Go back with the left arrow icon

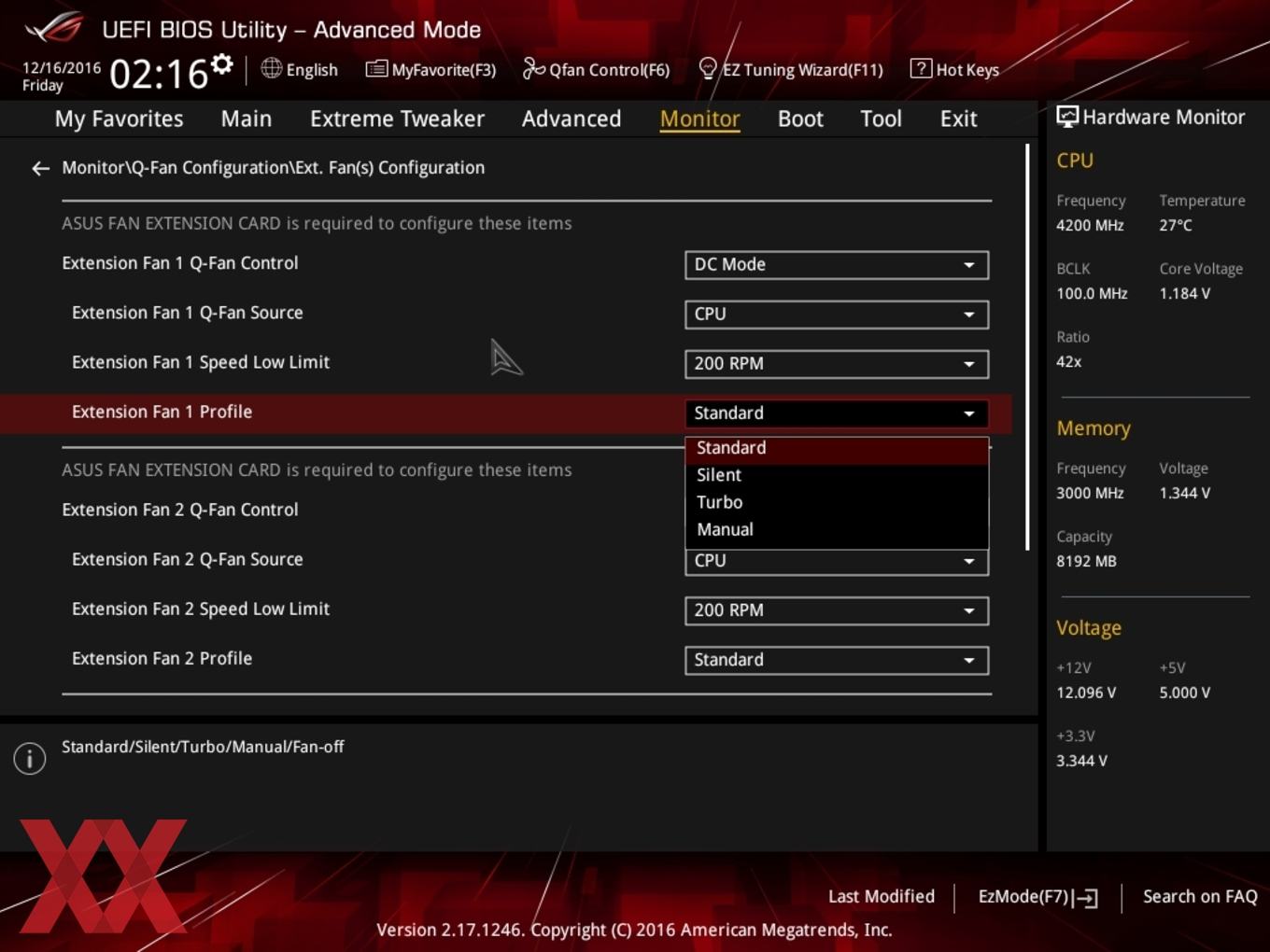pyautogui.click(x=40, y=168)
